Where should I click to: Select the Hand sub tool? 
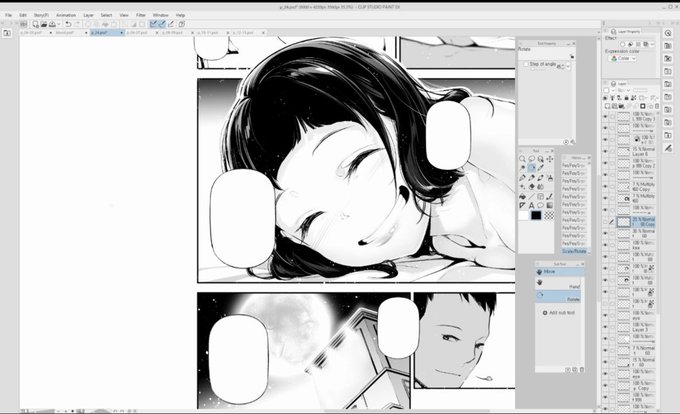(559, 283)
